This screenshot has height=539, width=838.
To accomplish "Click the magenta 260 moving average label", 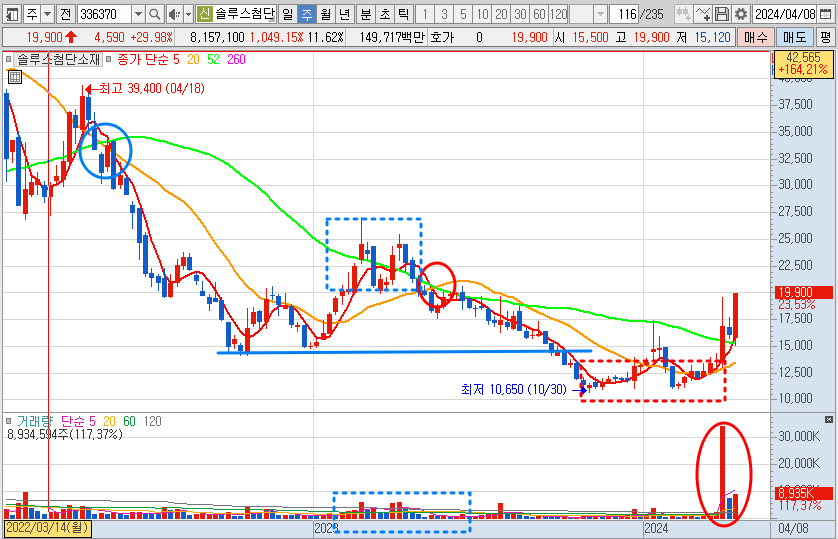I will [x=236, y=59].
